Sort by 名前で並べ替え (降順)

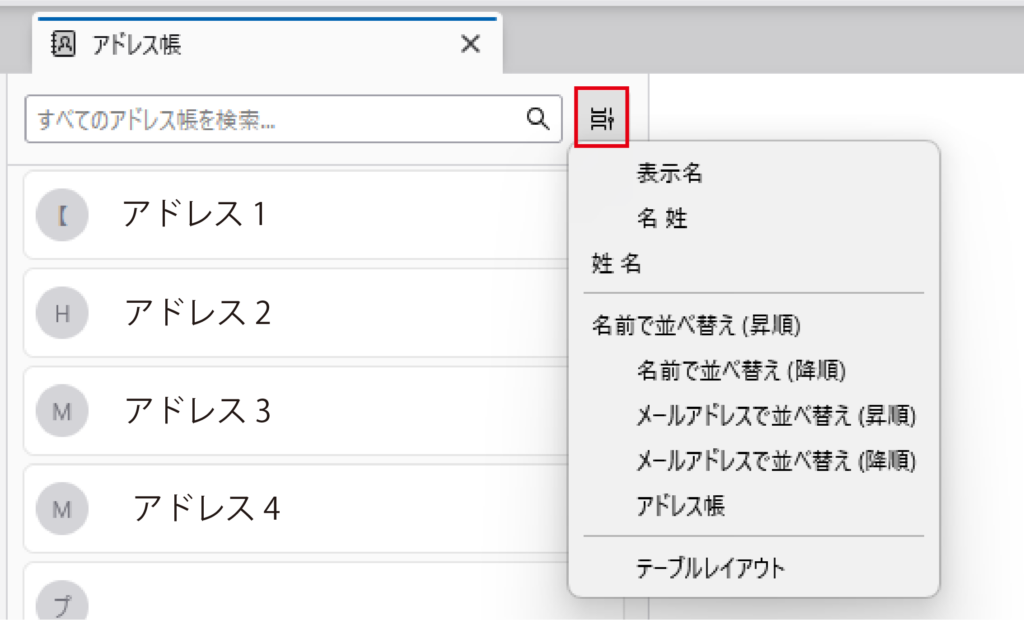tap(741, 371)
